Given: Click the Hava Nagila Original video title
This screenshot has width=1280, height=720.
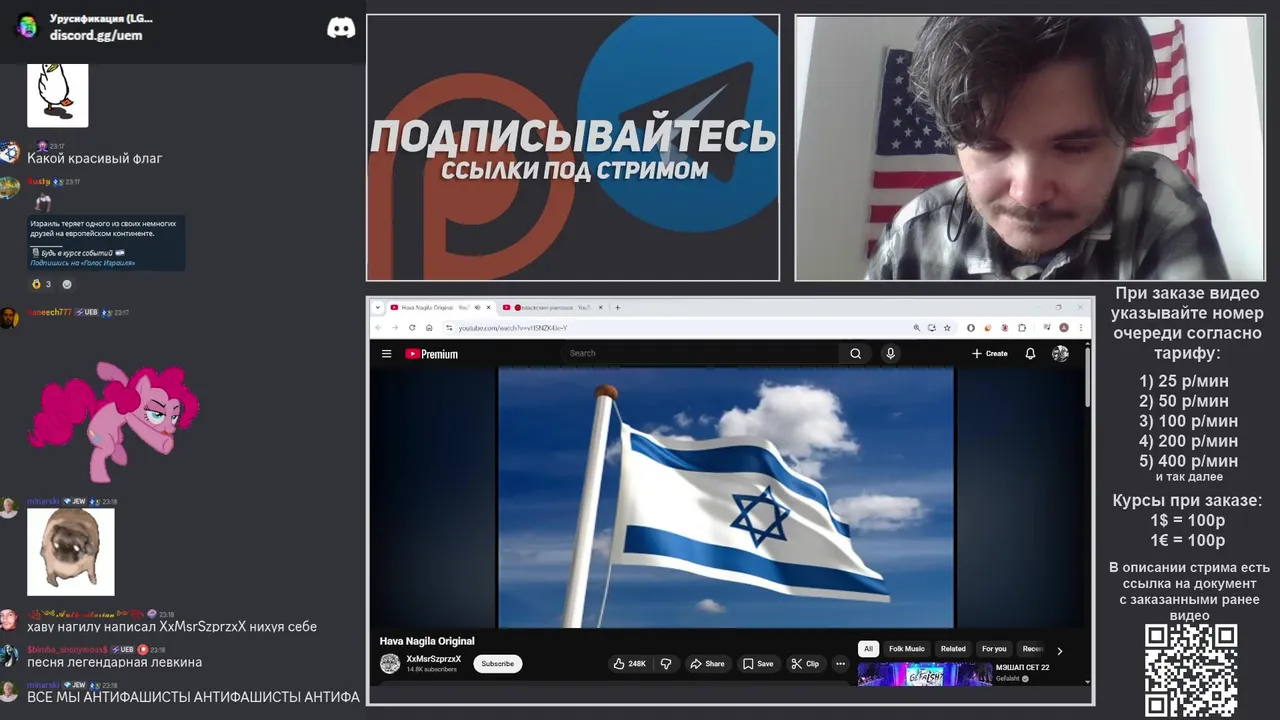Looking at the screenshot, I should tap(427, 641).
